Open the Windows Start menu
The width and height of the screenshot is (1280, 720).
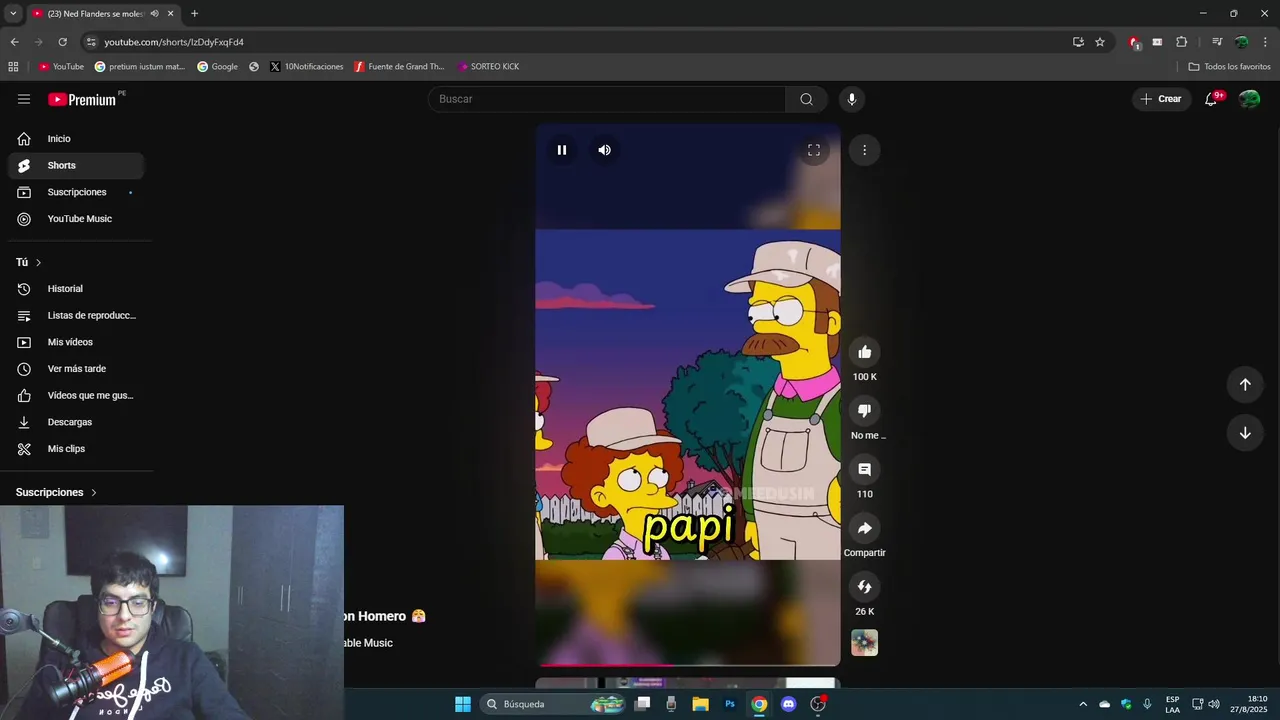[x=463, y=704]
